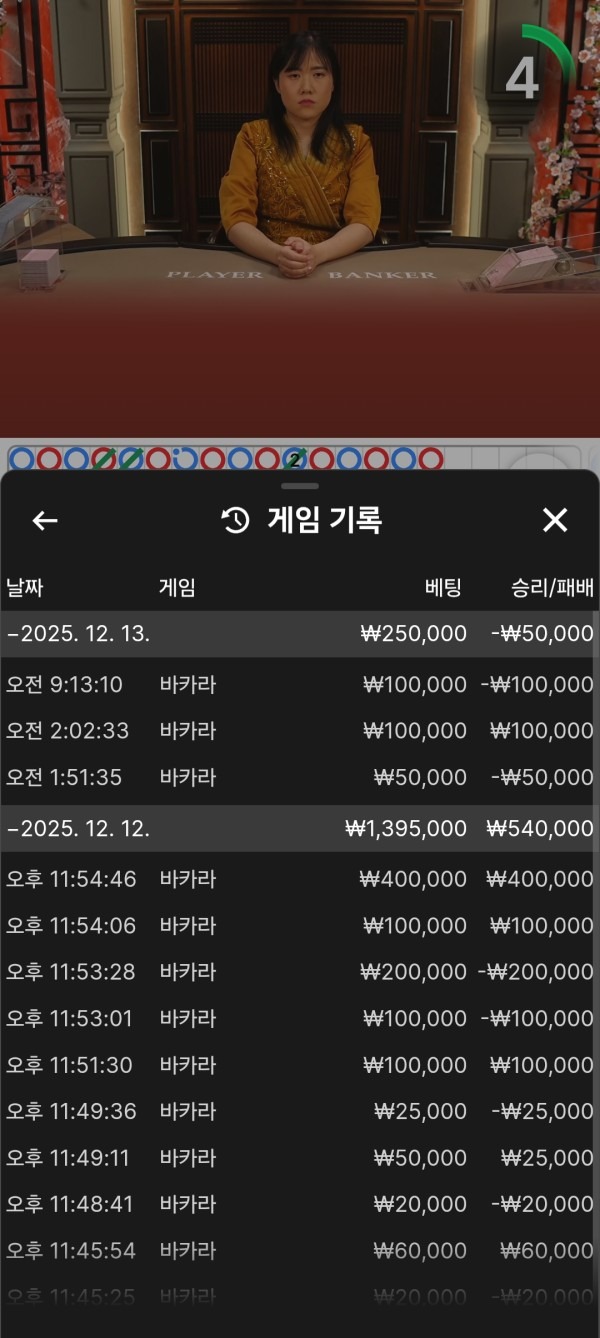Click the ₩250,000 total bet for 12. 13.

pyautogui.click(x=414, y=634)
